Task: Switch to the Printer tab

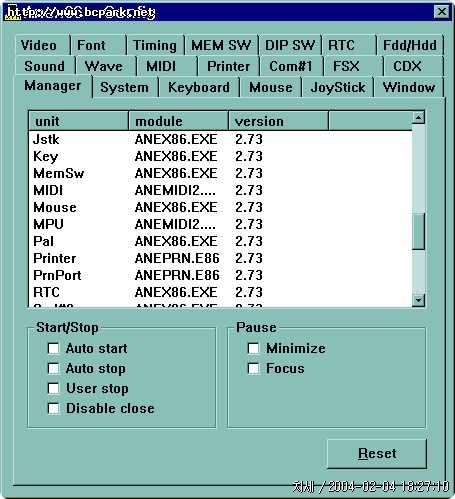Action: (229, 66)
